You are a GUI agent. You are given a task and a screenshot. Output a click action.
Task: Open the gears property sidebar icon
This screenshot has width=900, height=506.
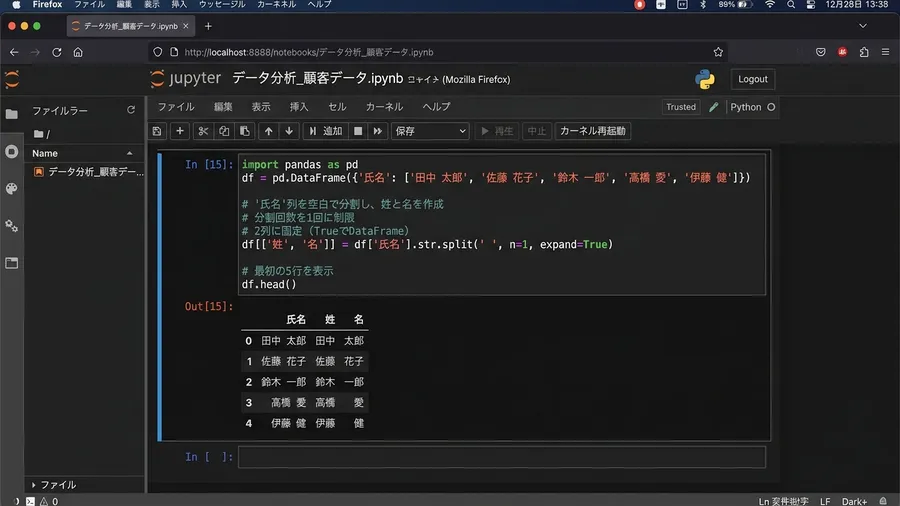coord(11,226)
